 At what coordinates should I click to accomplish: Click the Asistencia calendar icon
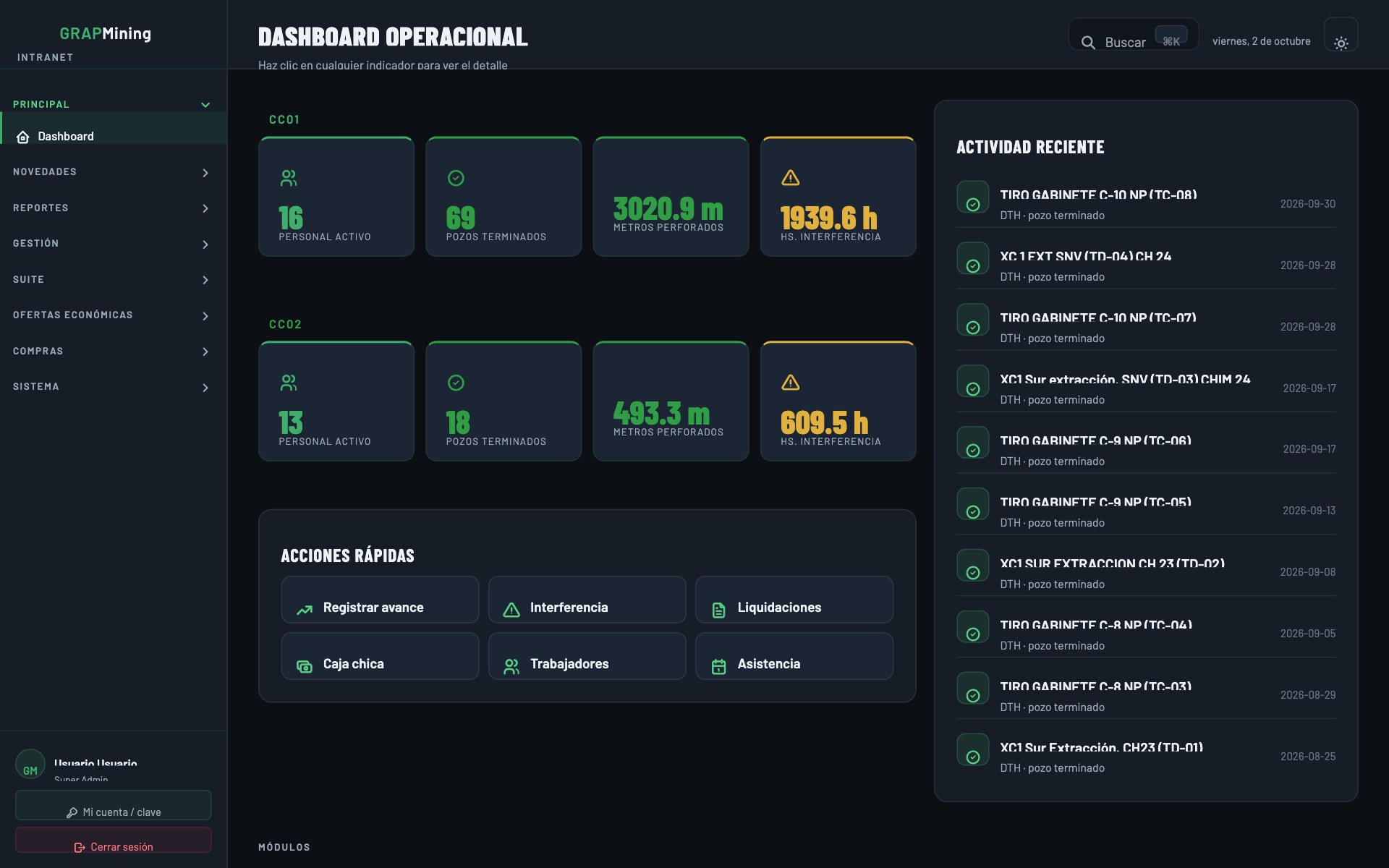pyautogui.click(x=718, y=666)
